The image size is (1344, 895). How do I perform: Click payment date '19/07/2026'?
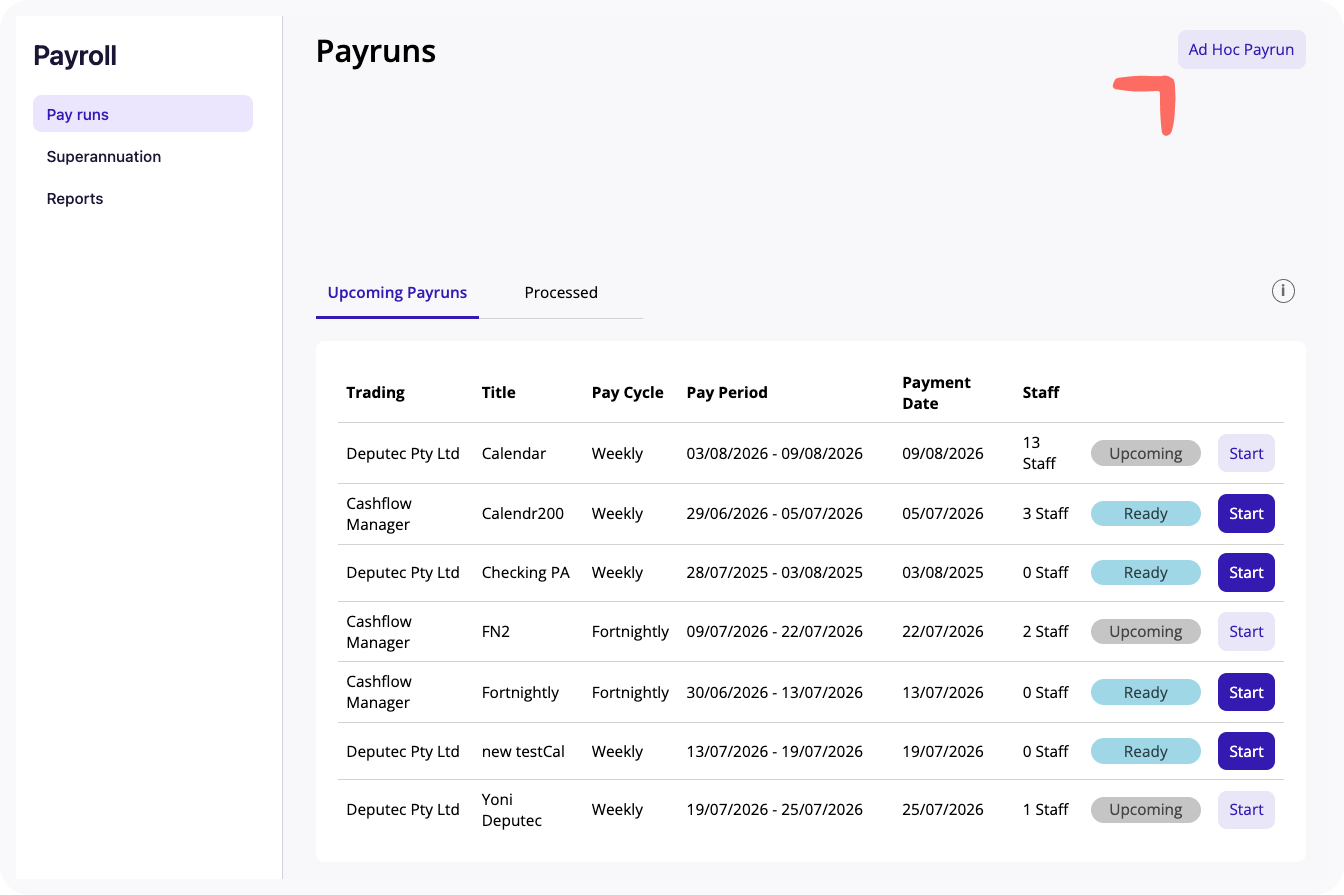click(943, 751)
